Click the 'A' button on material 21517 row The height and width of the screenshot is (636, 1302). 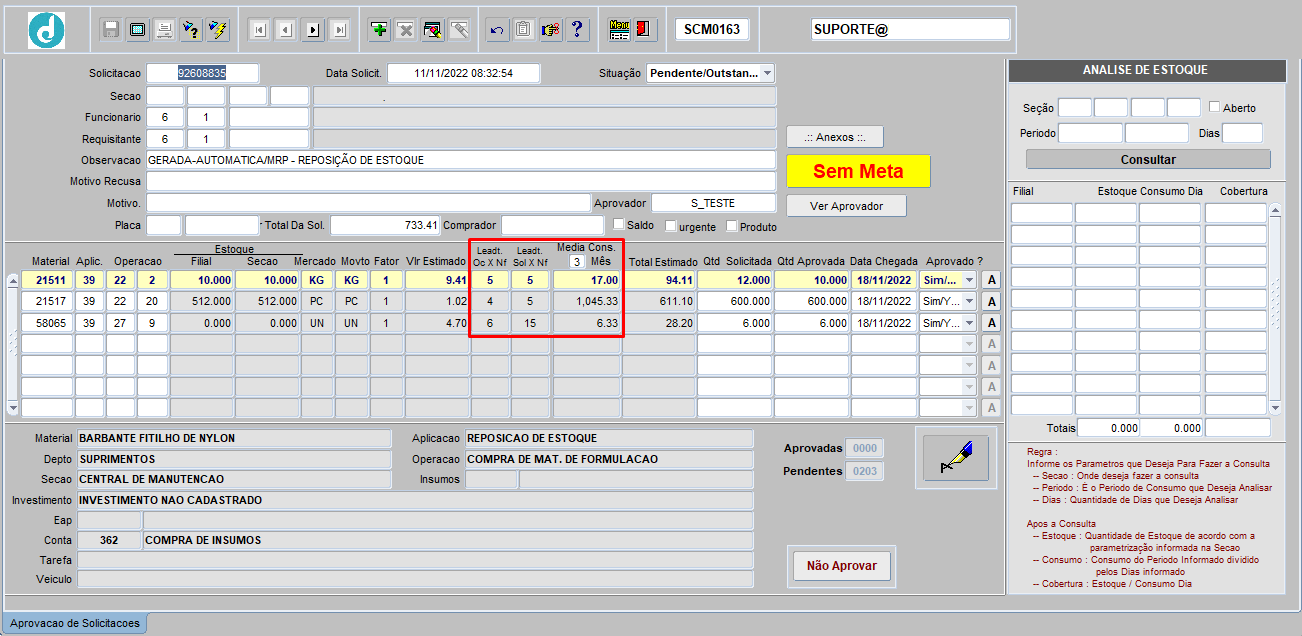[x=991, y=301]
